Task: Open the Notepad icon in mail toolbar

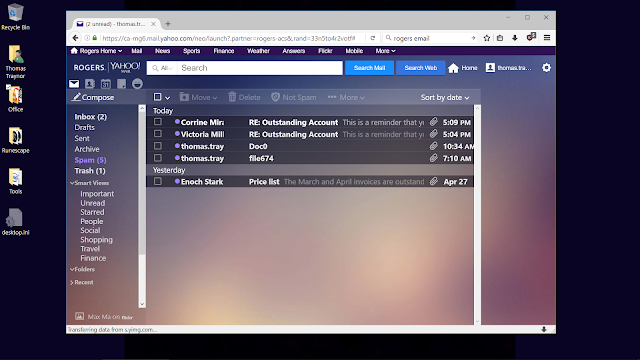Action: pyautogui.click(x=122, y=84)
